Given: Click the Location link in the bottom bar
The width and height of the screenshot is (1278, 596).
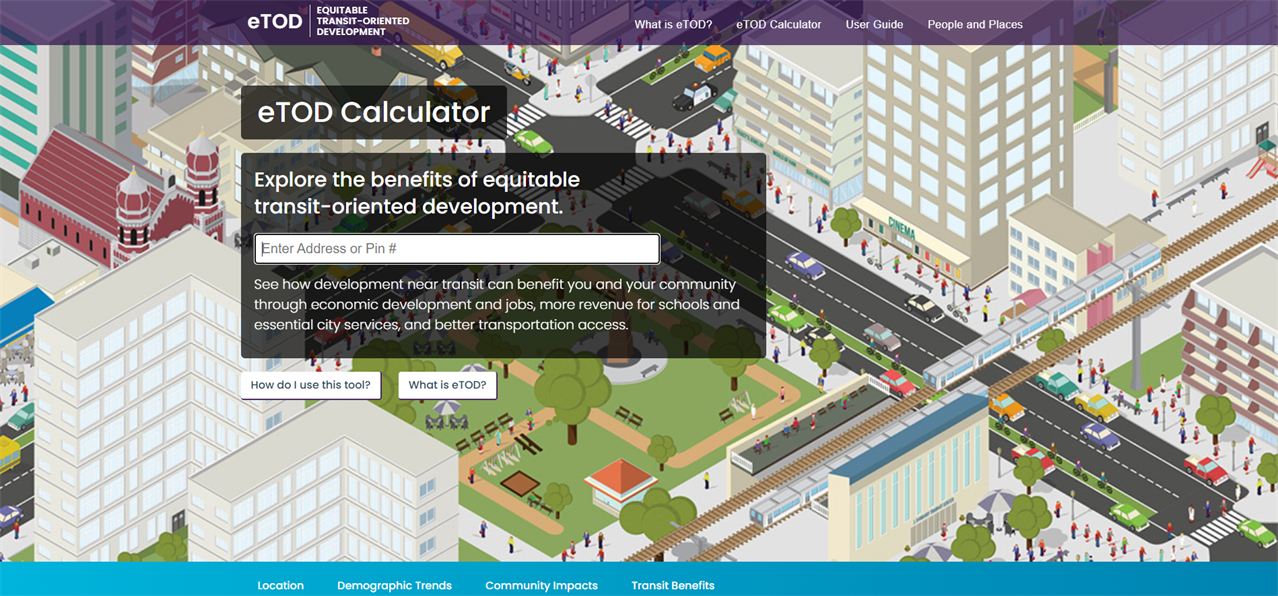Looking at the screenshot, I should 280,585.
